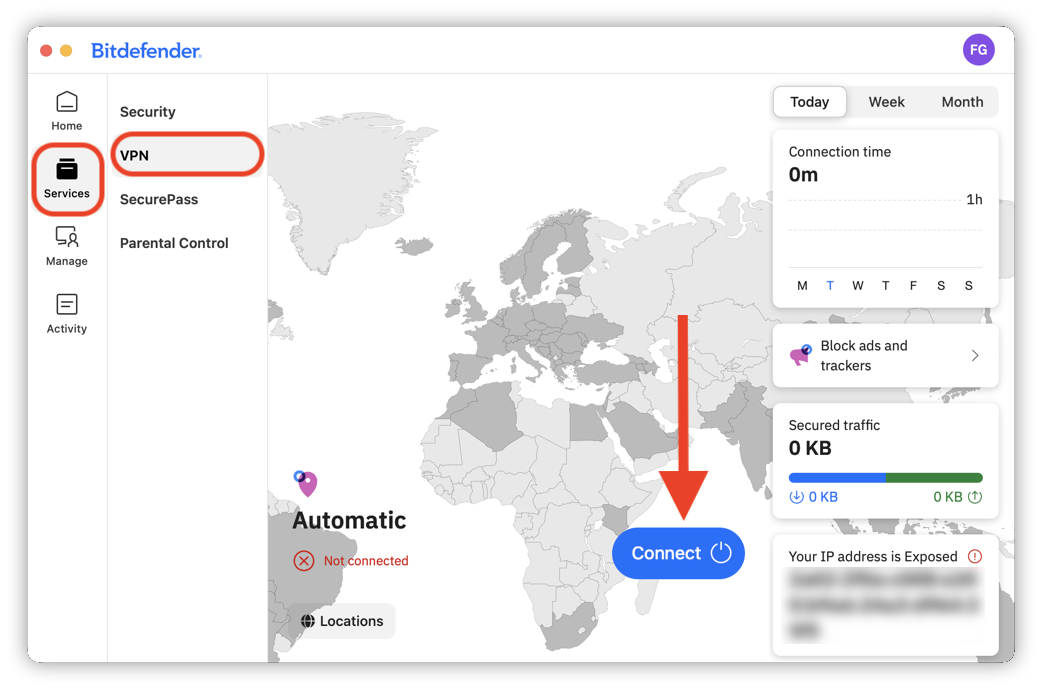Viewport: 1040px width, 688px height.
Task: Click the Not connected status text
Action: click(x=366, y=561)
